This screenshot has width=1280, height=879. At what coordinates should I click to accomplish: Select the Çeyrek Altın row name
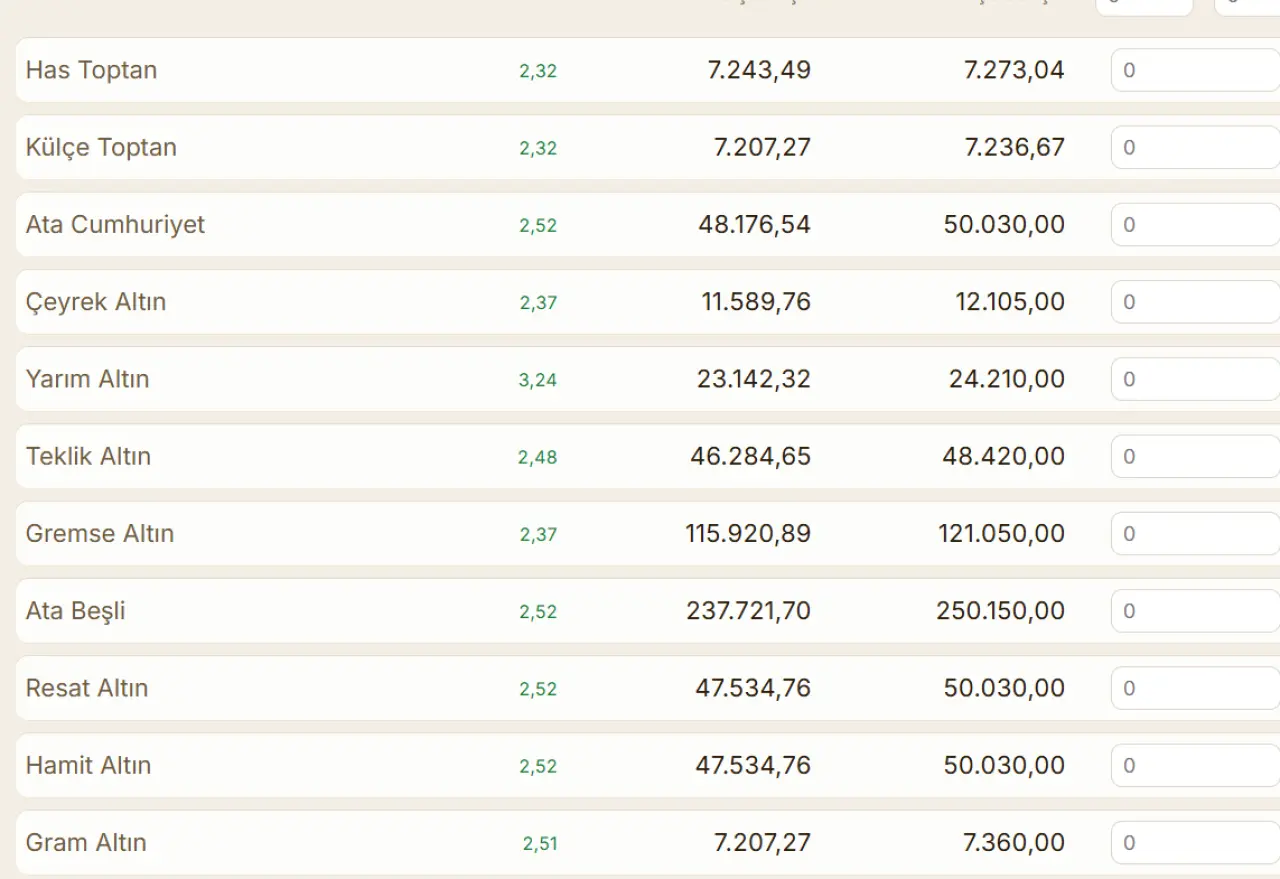(x=96, y=302)
